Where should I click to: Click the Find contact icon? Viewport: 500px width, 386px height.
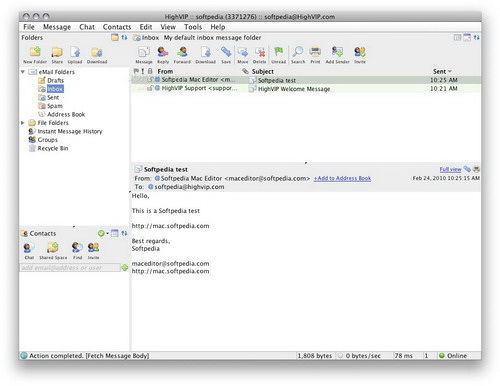click(x=77, y=248)
